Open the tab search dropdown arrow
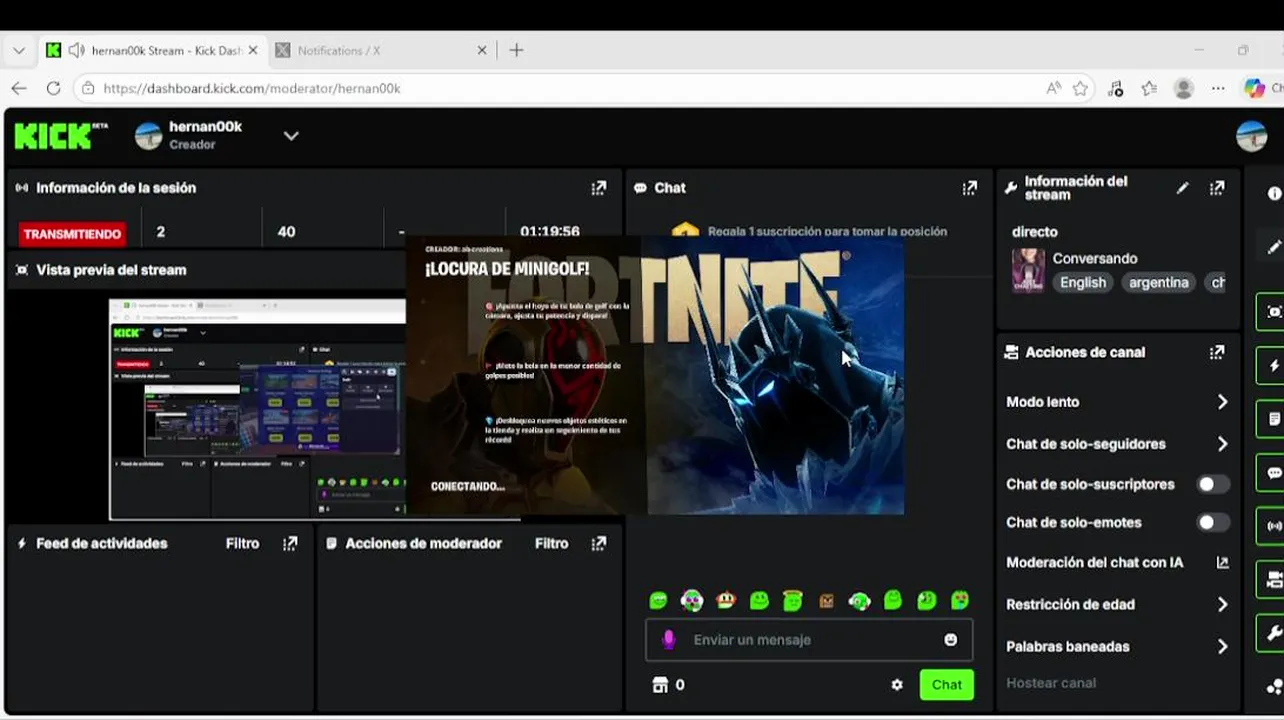This screenshot has height=720, width=1284. [x=18, y=50]
